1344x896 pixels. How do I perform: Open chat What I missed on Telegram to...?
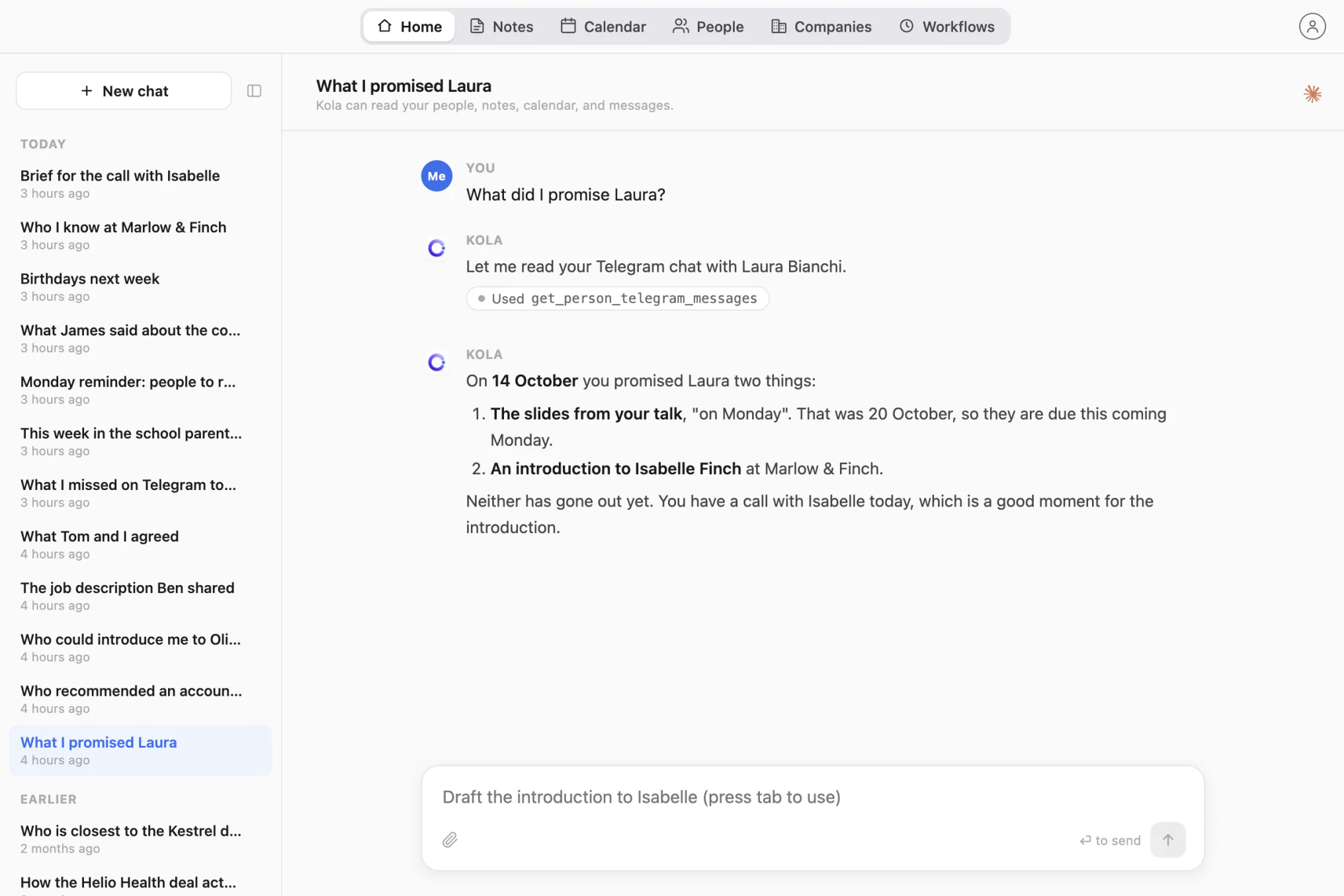(140, 493)
